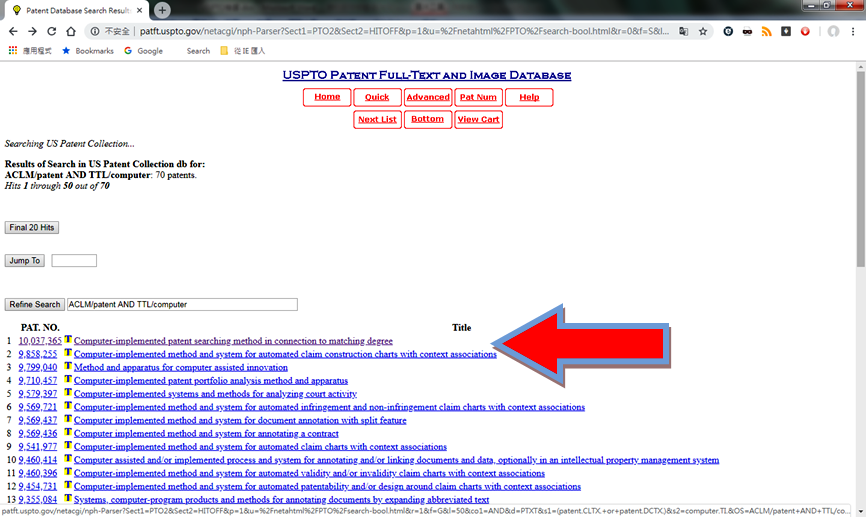Viewport: 866px width, 517px height.
Task: Go forward to the next page
Action: coord(33,31)
